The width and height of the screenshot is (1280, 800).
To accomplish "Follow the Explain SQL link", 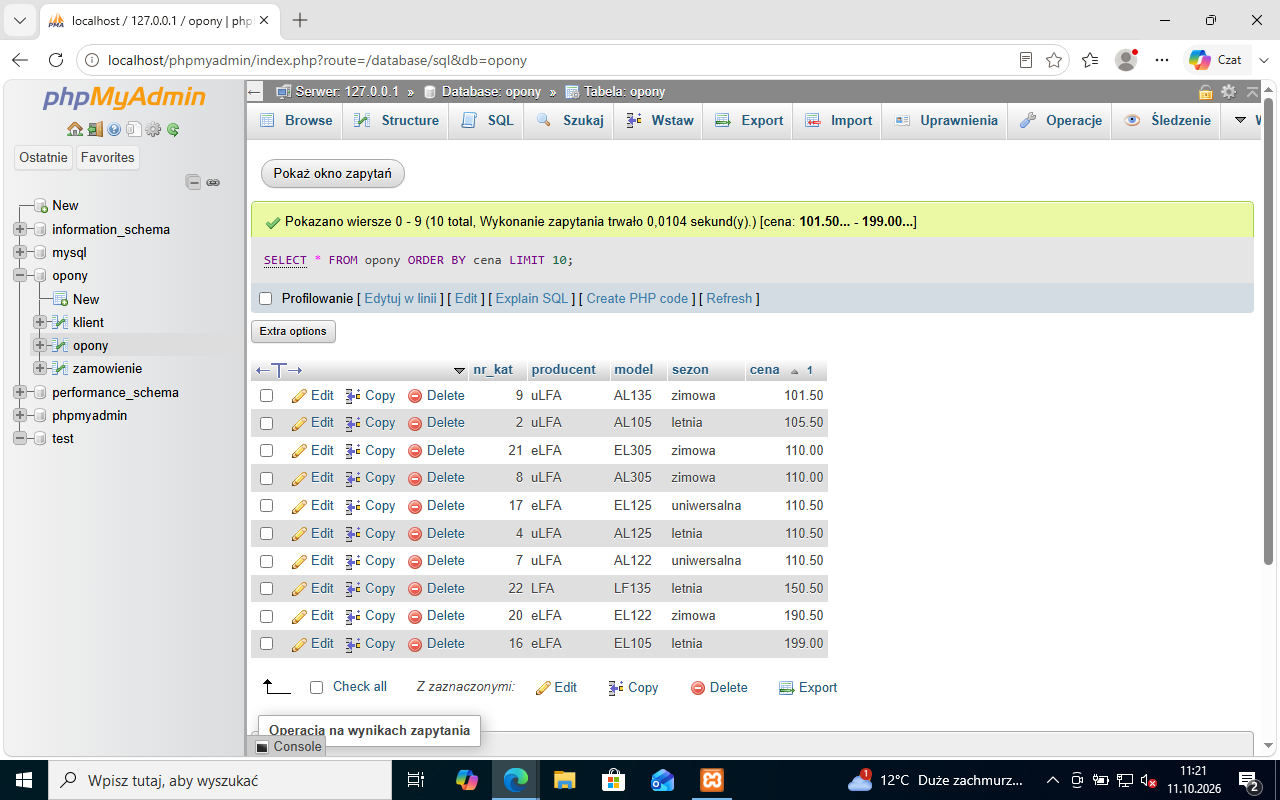I will 532,299.
